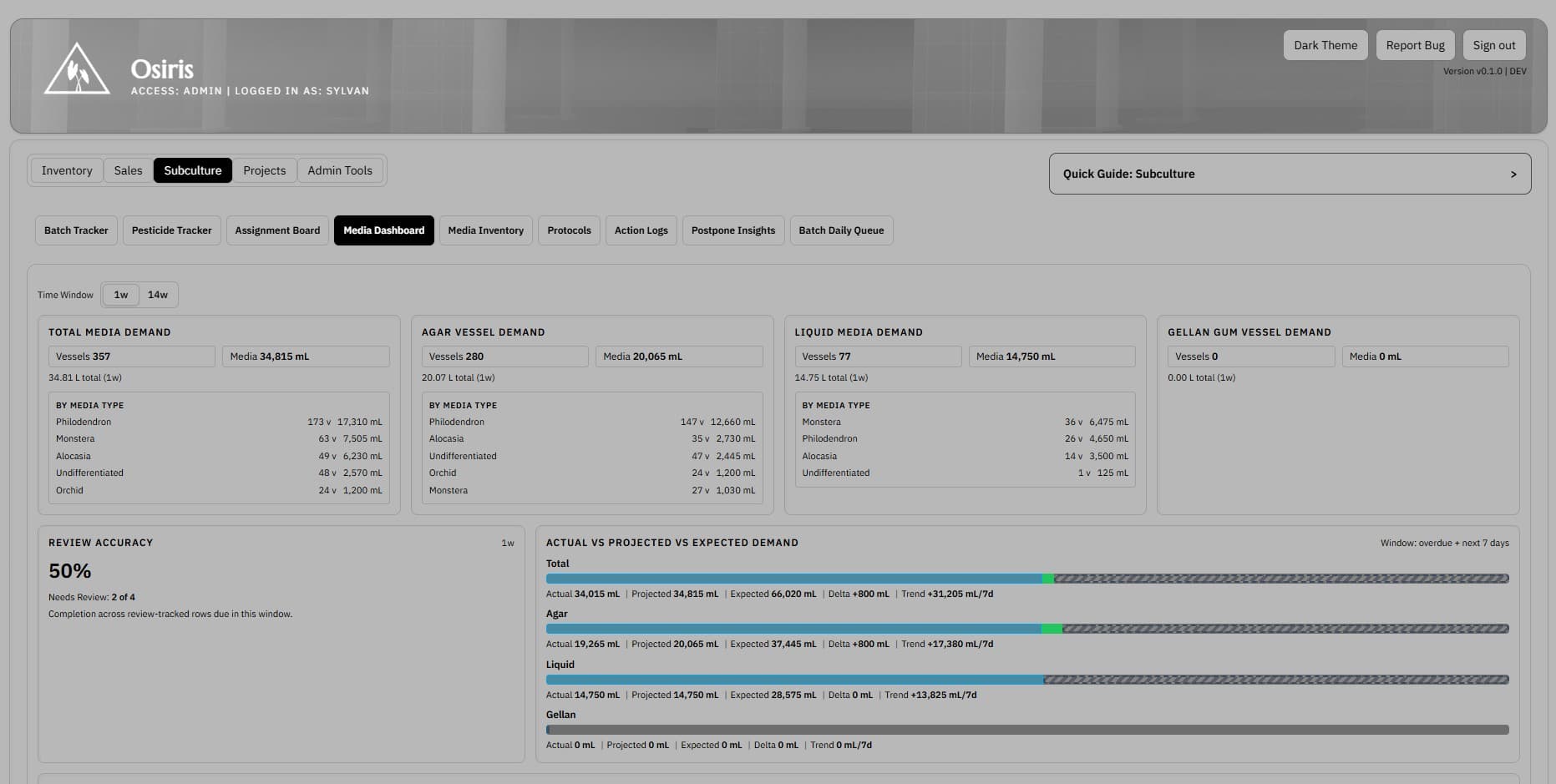The image size is (1556, 784).
Task: Toggle Dark Theme
Action: pos(1325,44)
